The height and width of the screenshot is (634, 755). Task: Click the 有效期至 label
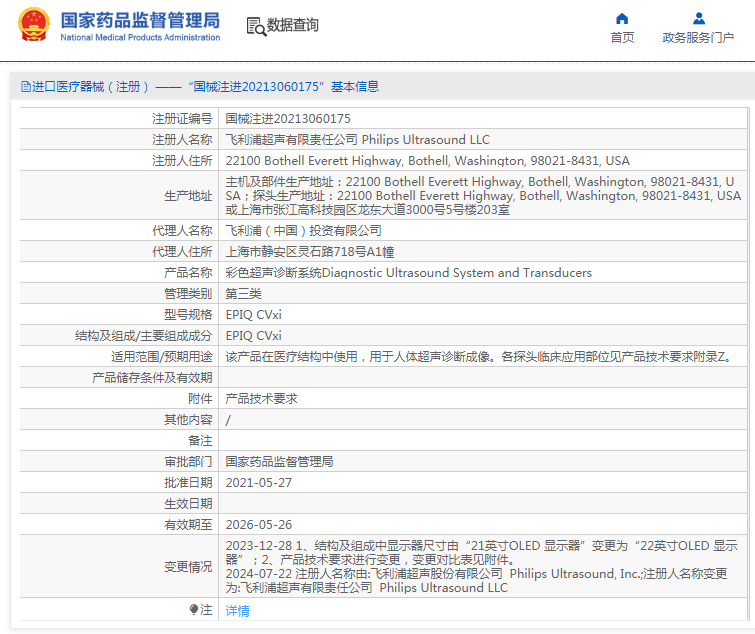pos(188,525)
